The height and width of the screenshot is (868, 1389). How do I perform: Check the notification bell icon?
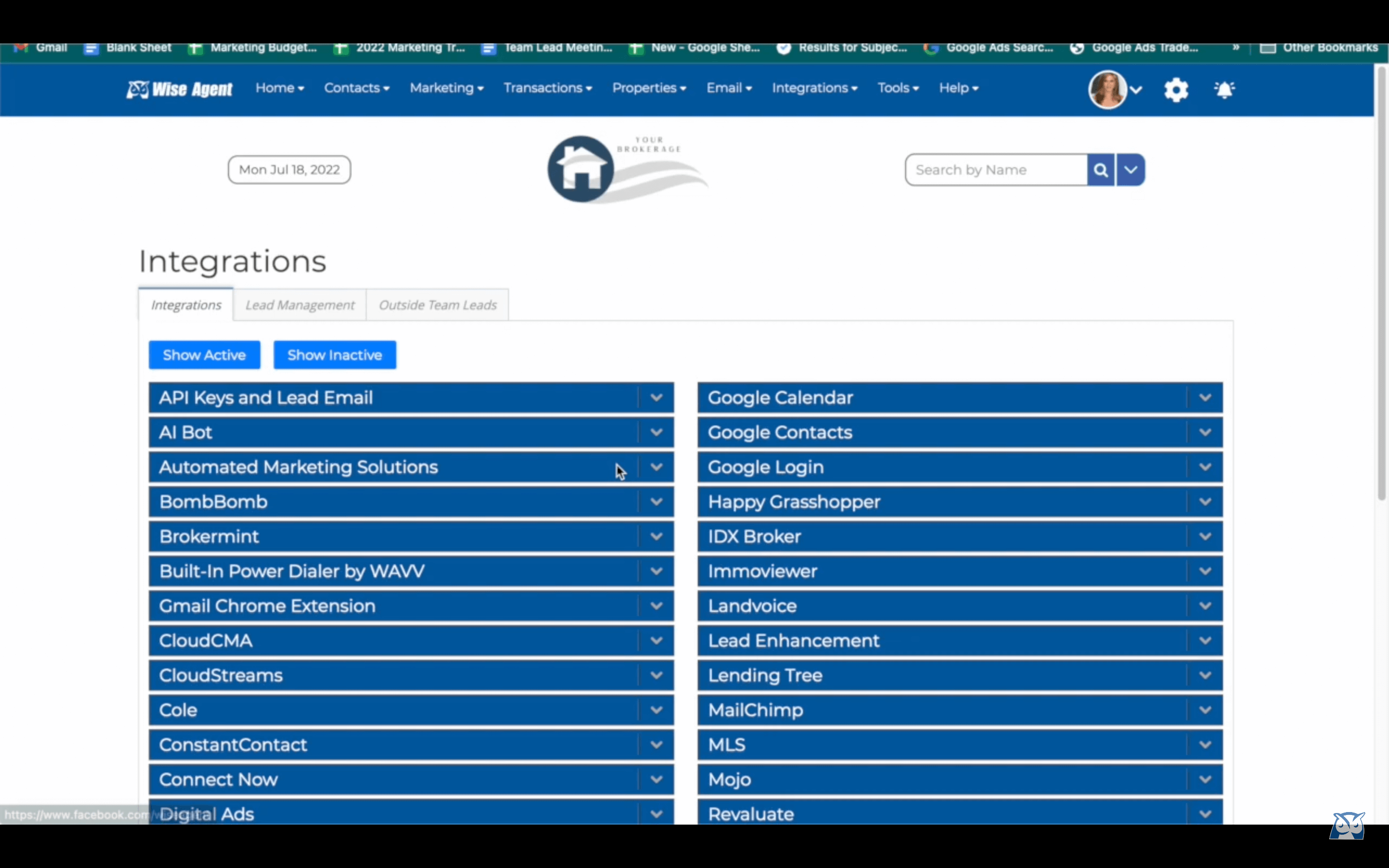(x=1225, y=89)
